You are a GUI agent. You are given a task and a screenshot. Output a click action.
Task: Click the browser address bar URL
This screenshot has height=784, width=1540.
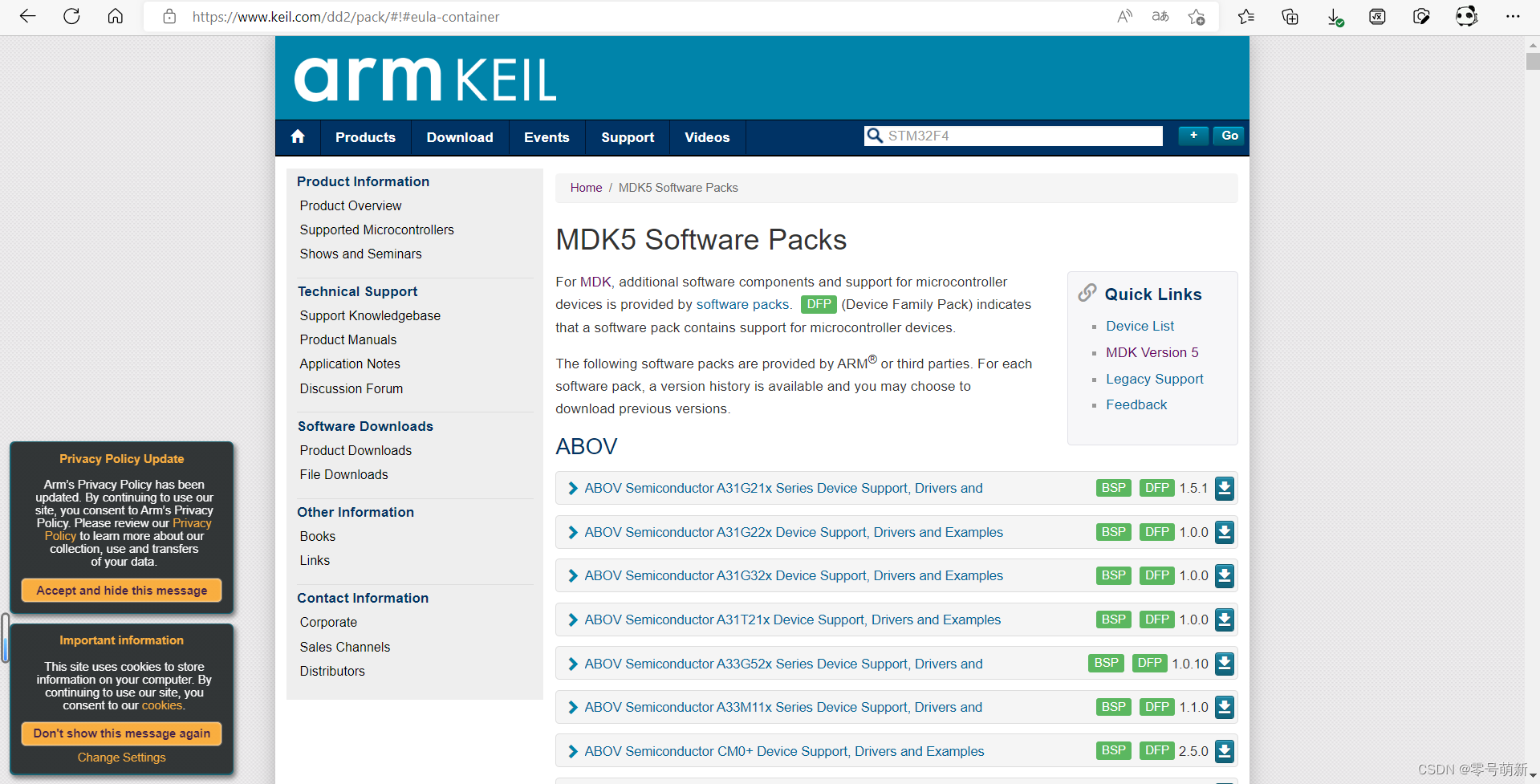pos(346,17)
